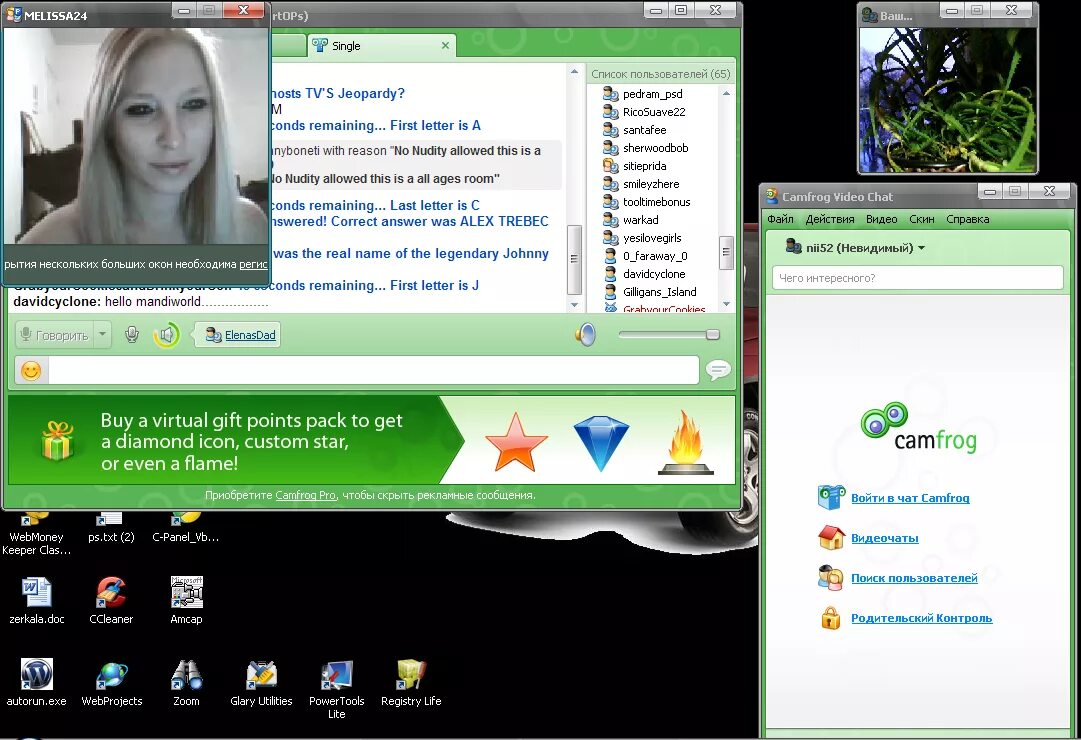
Task: Open Файл menu in Camfrog Video Chat
Action: click(780, 219)
